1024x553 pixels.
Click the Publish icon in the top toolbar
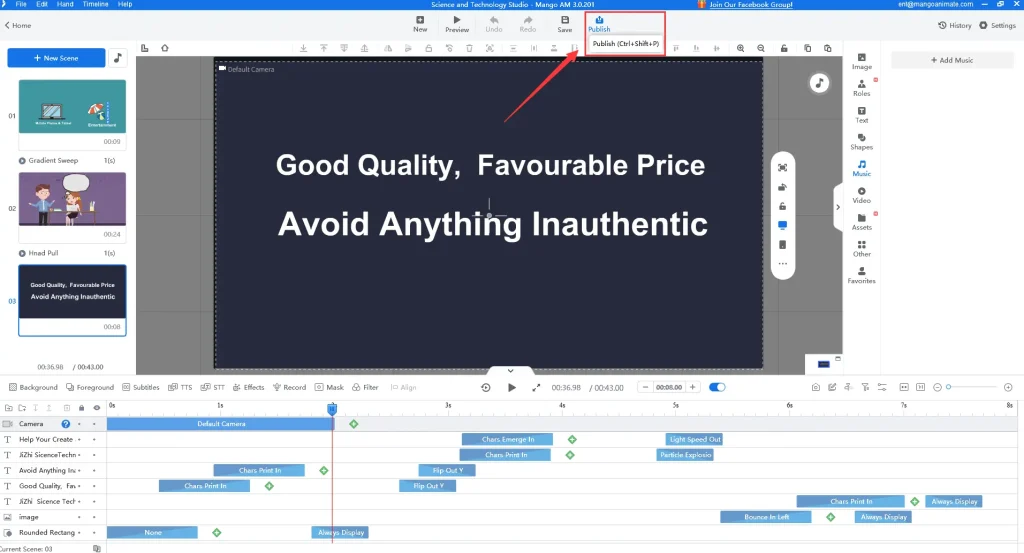(599, 20)
